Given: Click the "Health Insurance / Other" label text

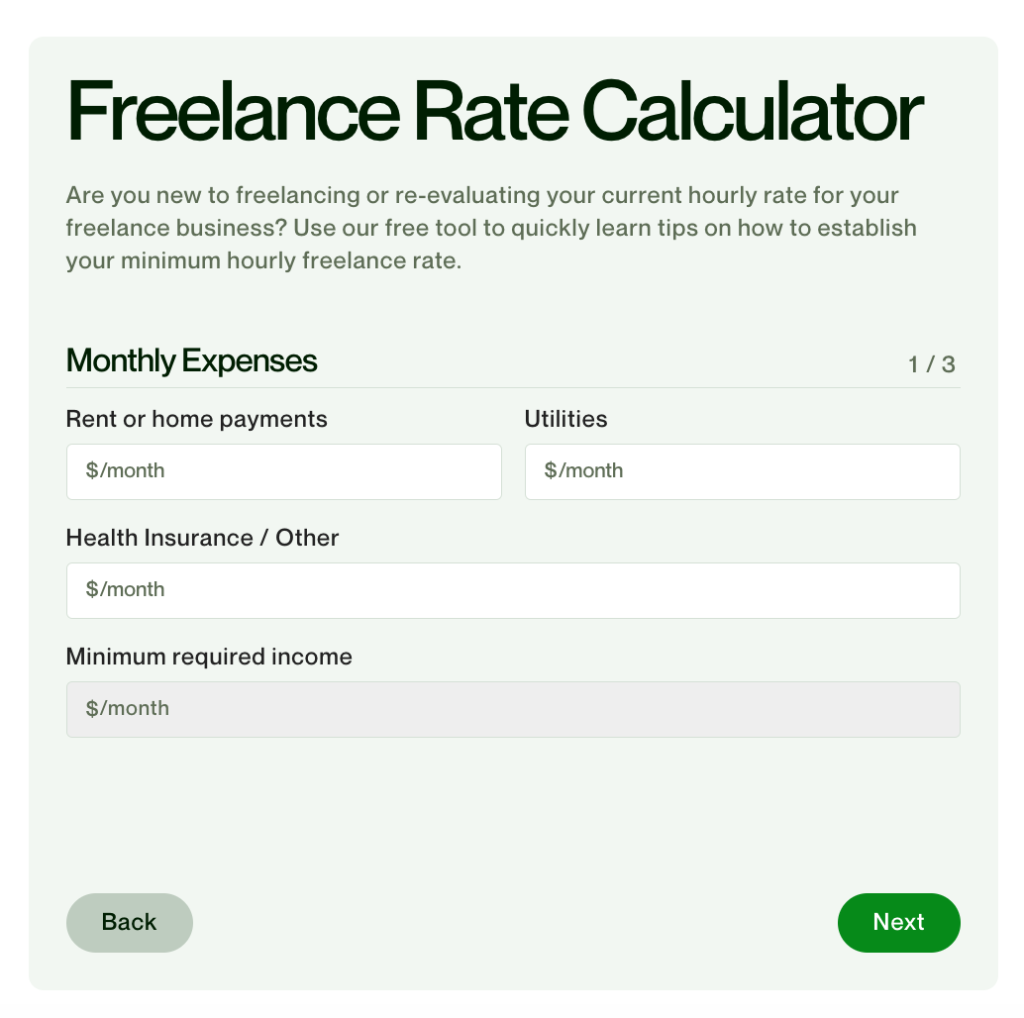Looking at the screenshot, I should click(202, 538).
